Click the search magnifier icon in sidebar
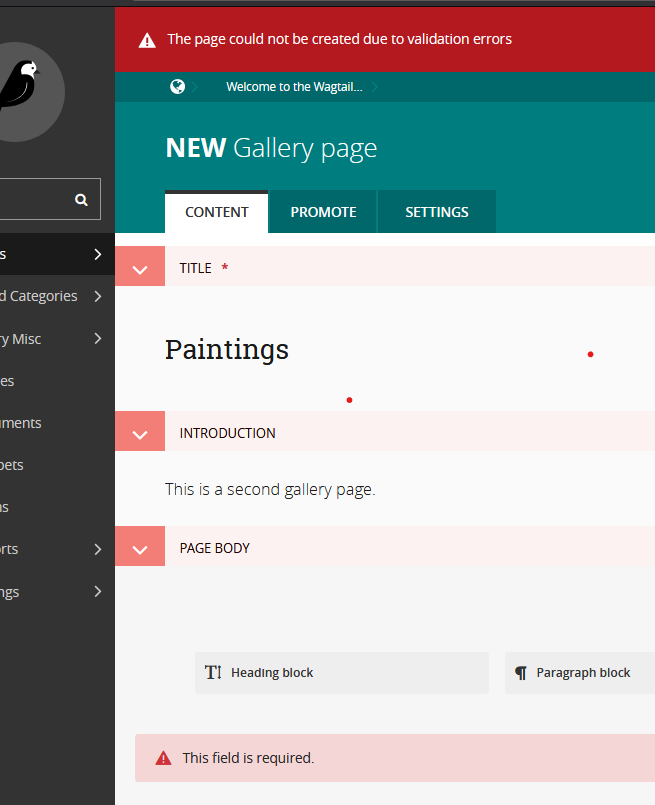This screenshot has height=805, width=655. tap(81, 200)
